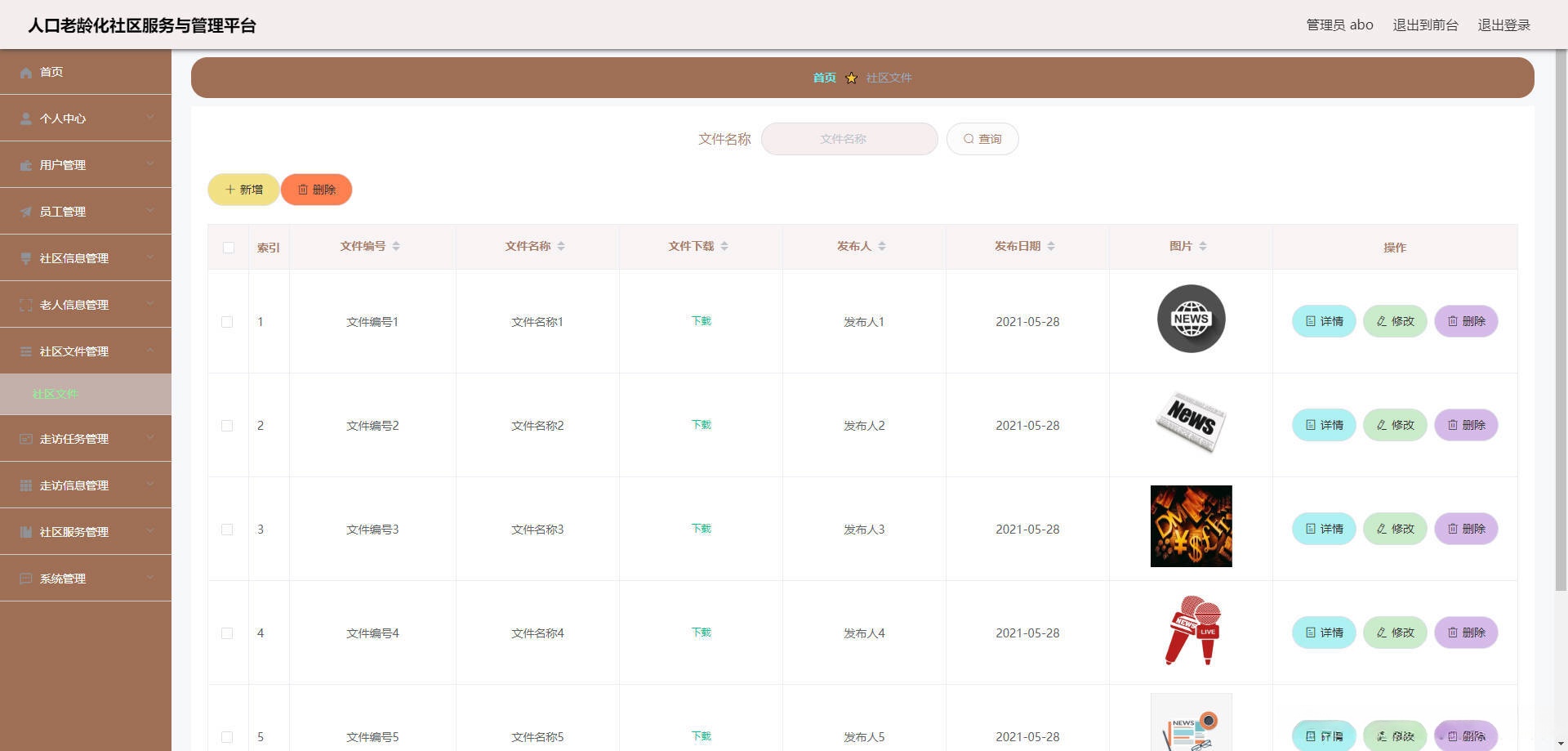
Task: Select the checkbox for row 5
Action: (227, 737)
